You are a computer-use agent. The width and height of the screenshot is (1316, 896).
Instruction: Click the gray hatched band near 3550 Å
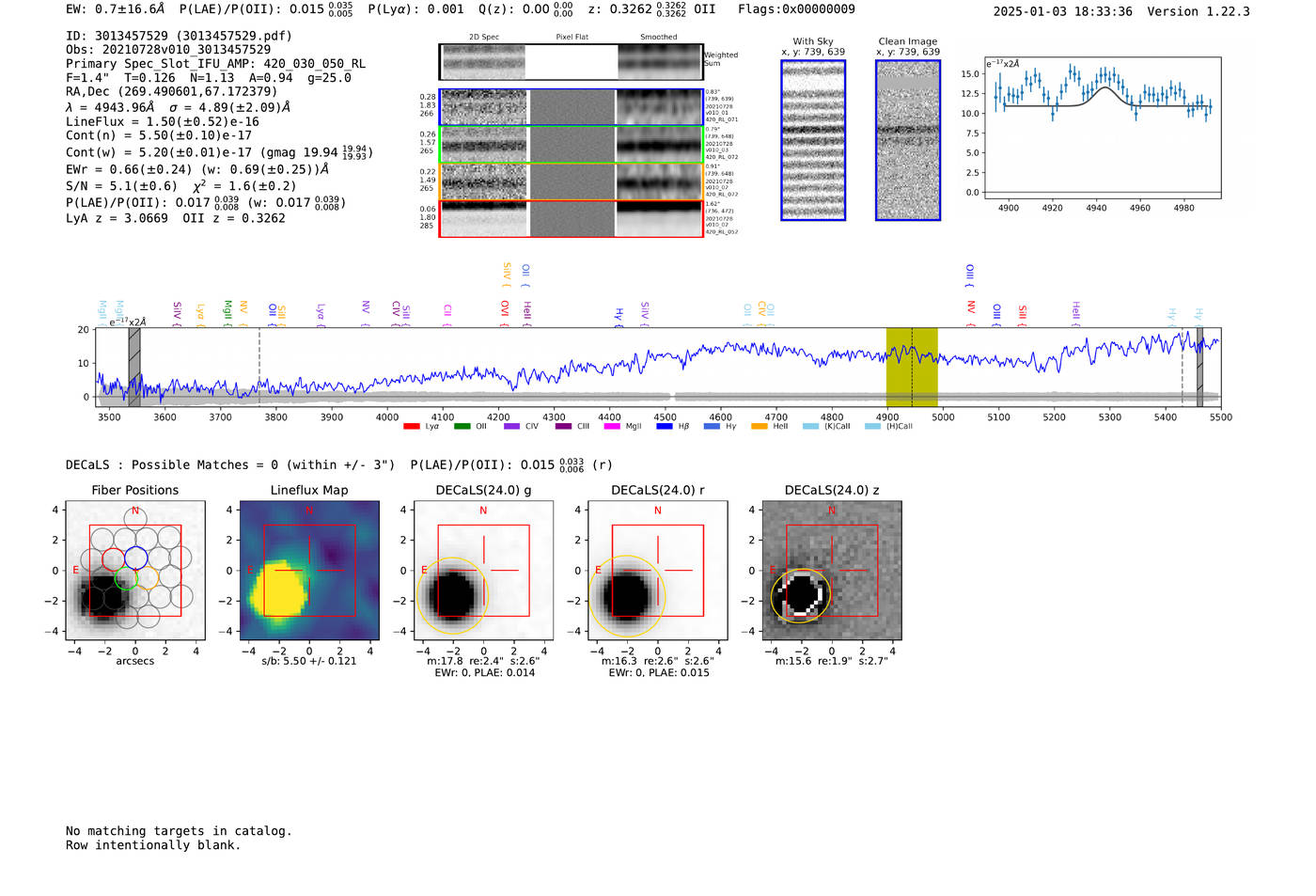tap(134, 368)
